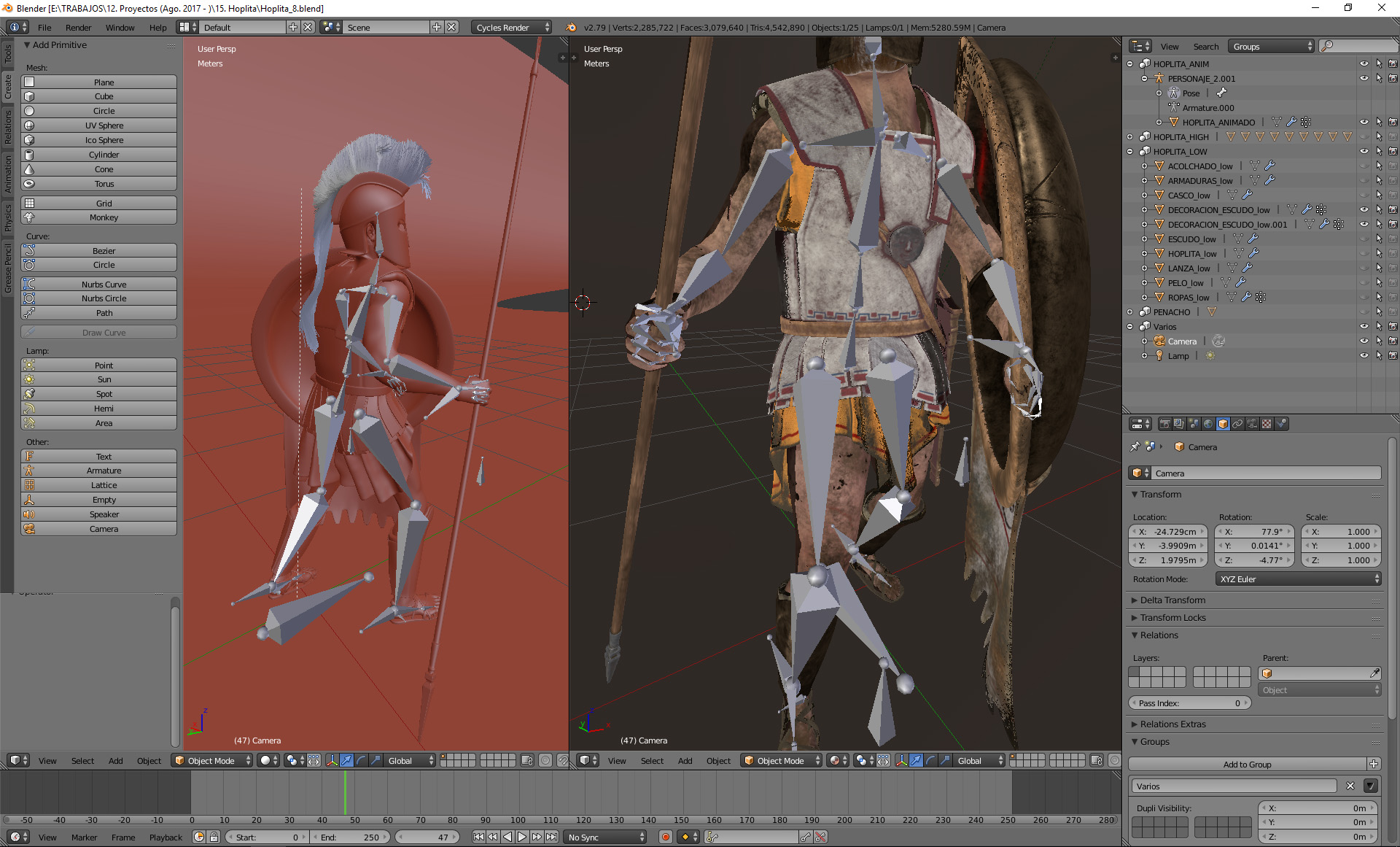The width and height of the screenshot is (1400, 847).
Task: Switch to the Physics sidebar tab
Action: pos(8,217)
